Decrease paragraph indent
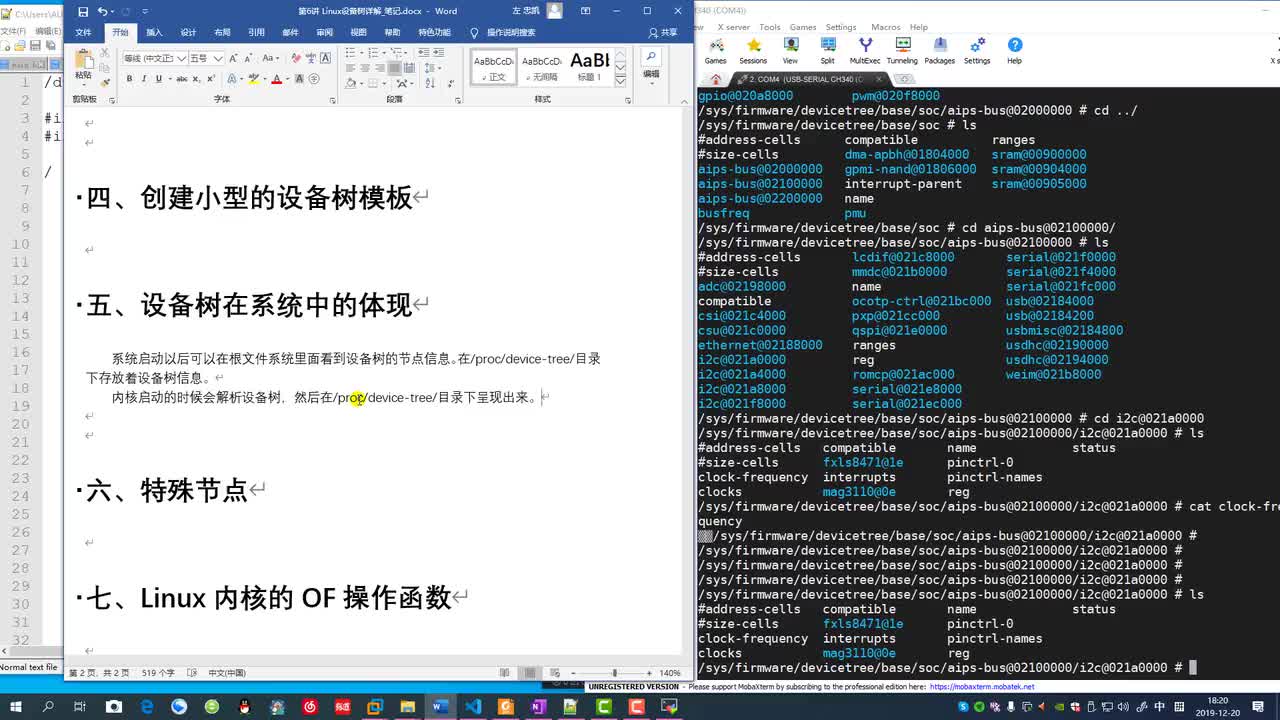Image resolution: width=1280 pixels, height=720 pixels. (423, 52)
